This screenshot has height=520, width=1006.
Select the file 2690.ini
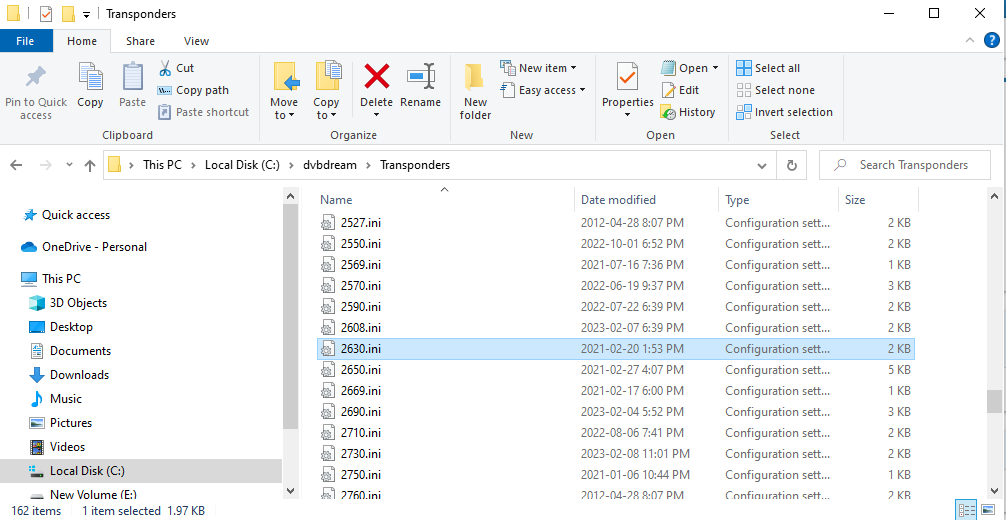pos(616,412)
